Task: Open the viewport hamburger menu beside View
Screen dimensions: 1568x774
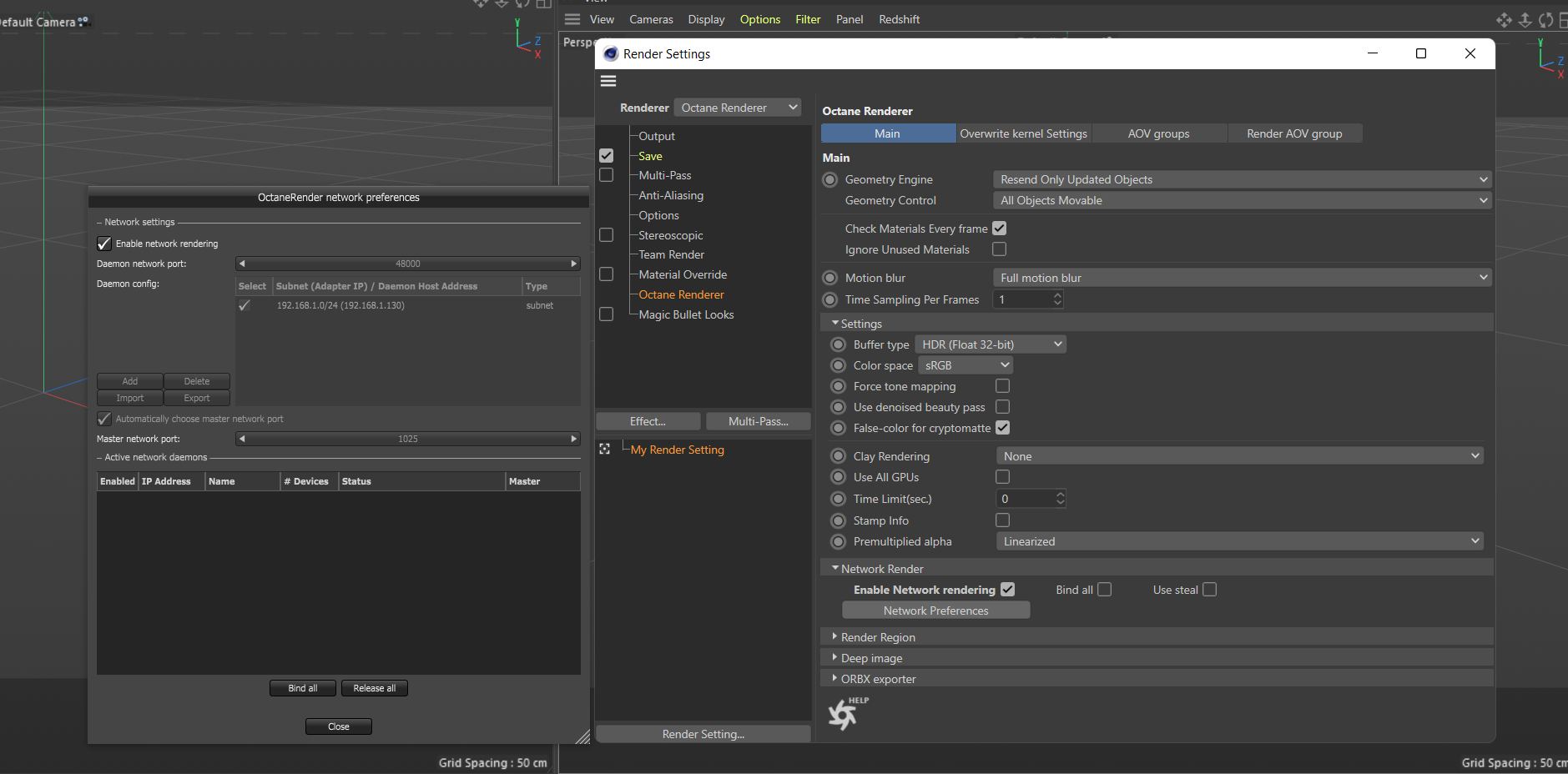Action: click(x=572, y=19)
